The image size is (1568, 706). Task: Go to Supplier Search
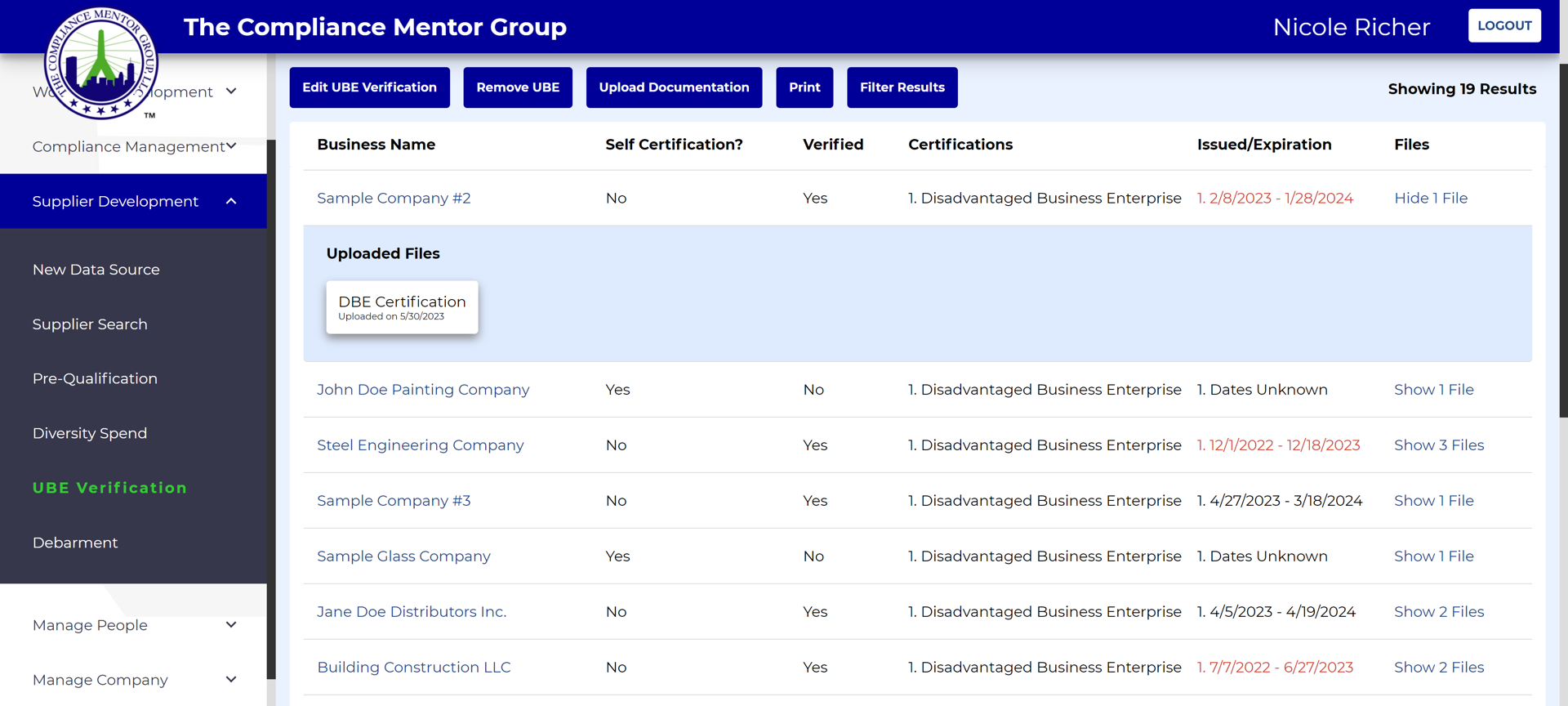(x=90, y=324)
